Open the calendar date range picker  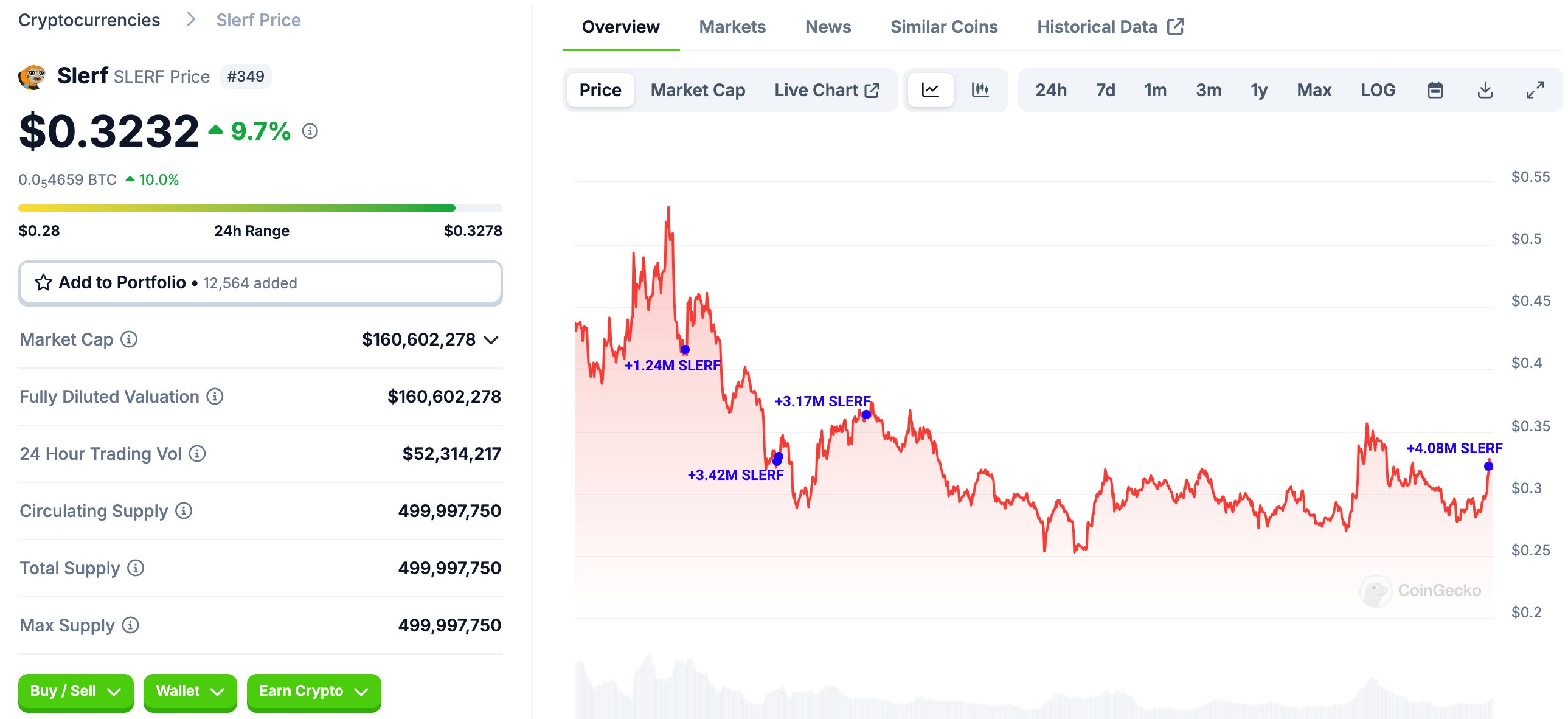pyautogui.click(x=1435, y=90)
